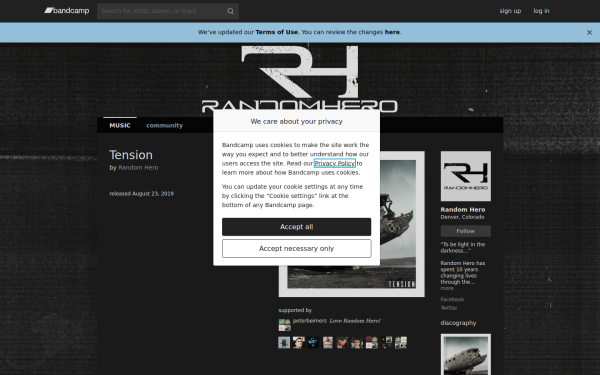Click the eighth supporter avatar in row

pyautogui.click(x=386, y=342)
